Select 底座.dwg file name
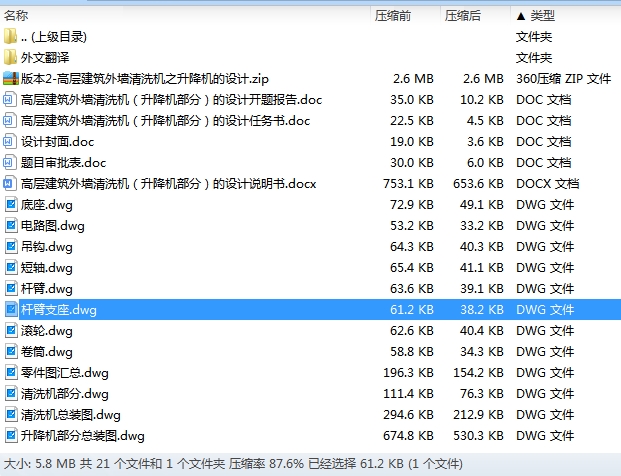Viewport: 621px width, 476px height. [x=47, y=204]
